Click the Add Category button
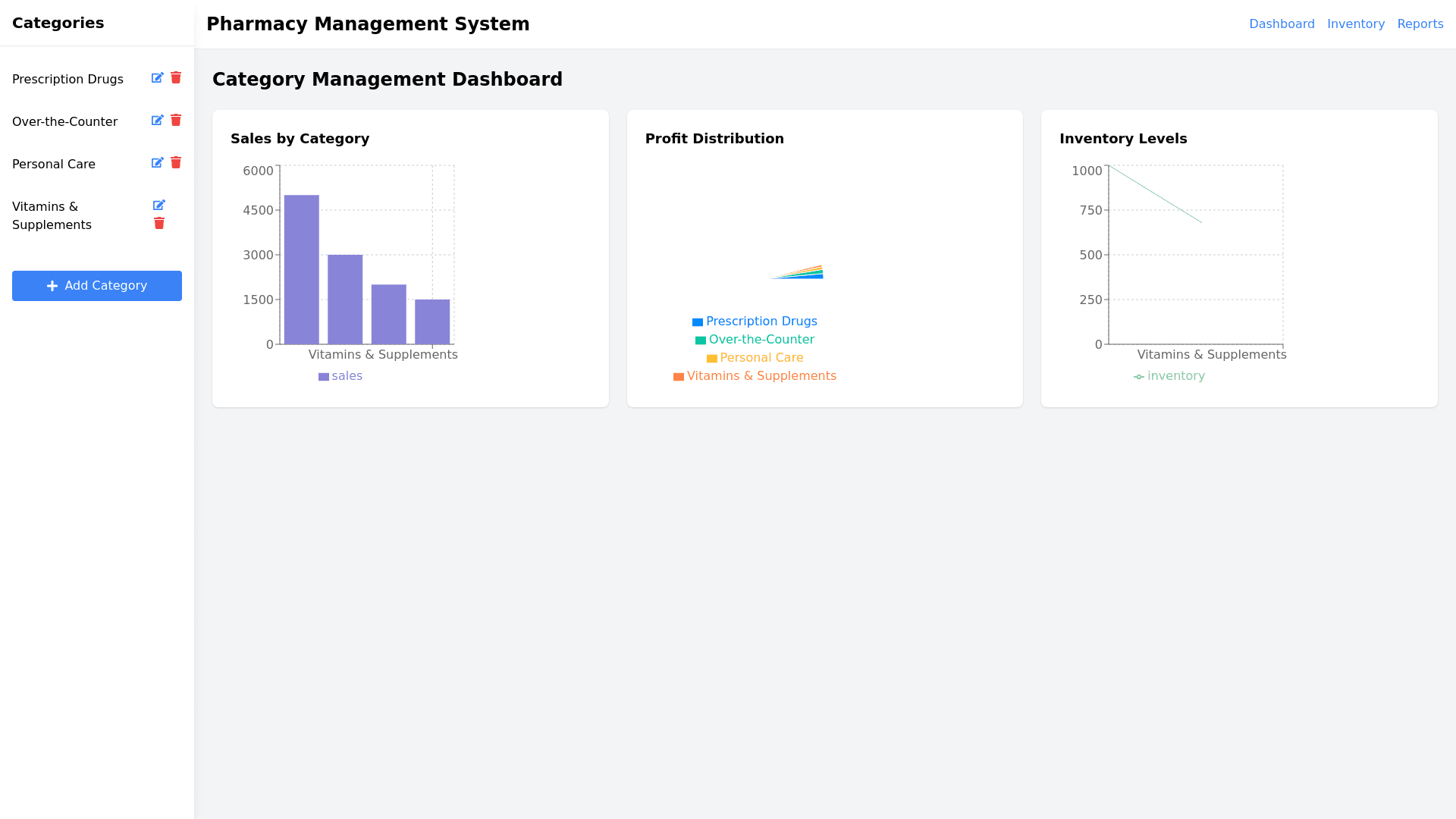The image size is (1456, 819). tap(97, 286)
